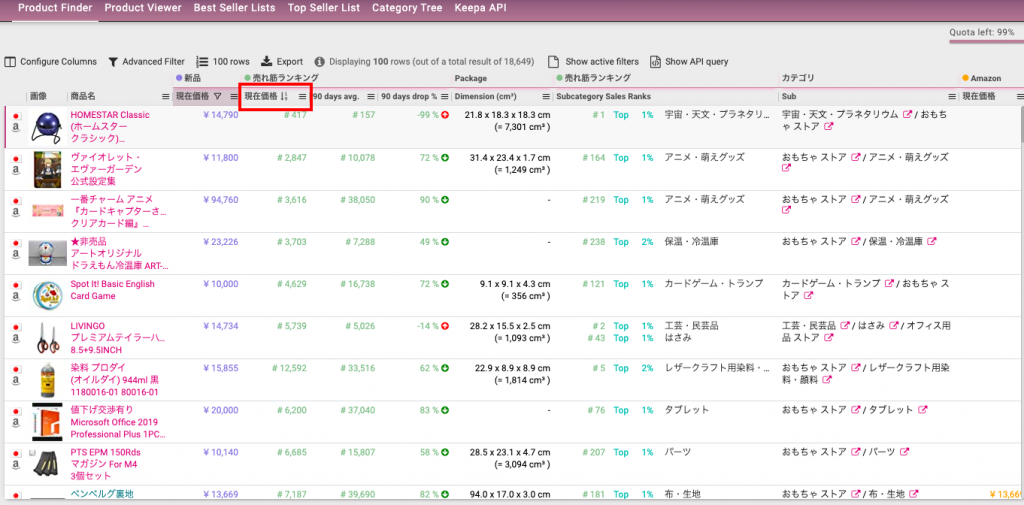Go to the Best Seller Lists tab
The image size is (1024, 505).
click(x=235, y=8)
